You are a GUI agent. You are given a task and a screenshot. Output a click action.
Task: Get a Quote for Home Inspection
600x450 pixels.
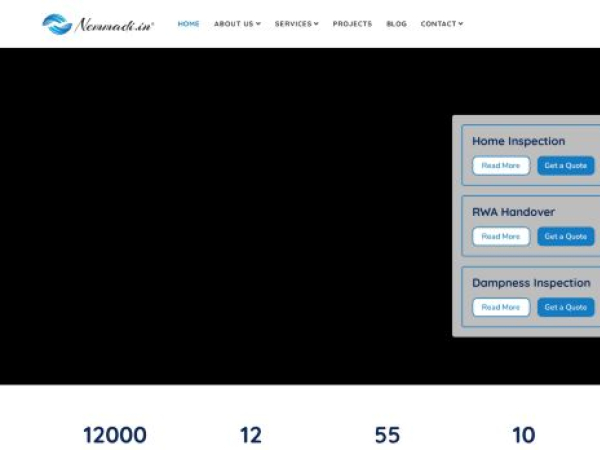[565, 166]
